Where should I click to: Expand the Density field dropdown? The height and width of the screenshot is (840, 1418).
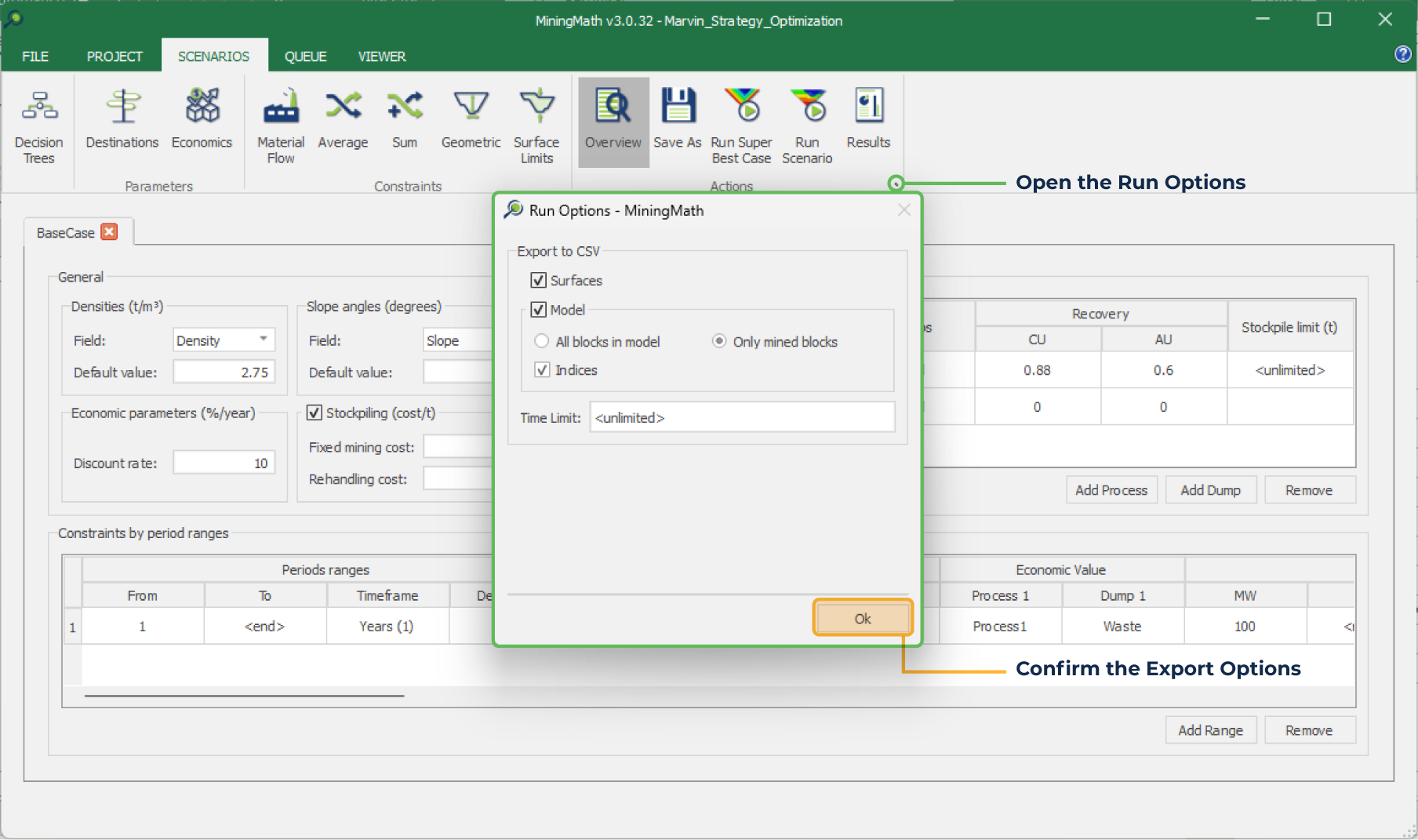pos(264,340)
